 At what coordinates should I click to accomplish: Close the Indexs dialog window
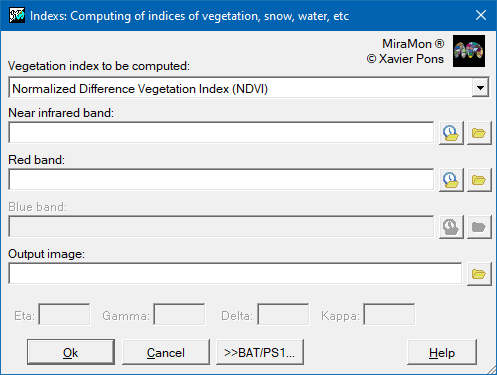click(481, 15)
